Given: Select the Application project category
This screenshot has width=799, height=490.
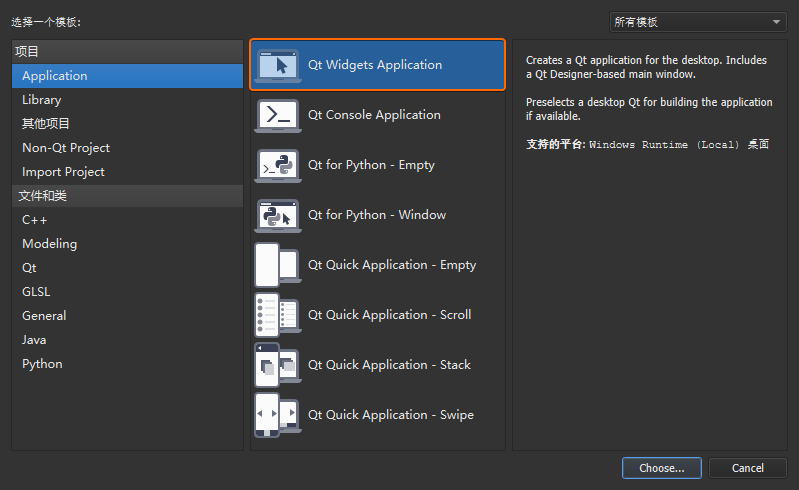Looking at the screenshot, I should click(127, 76).
